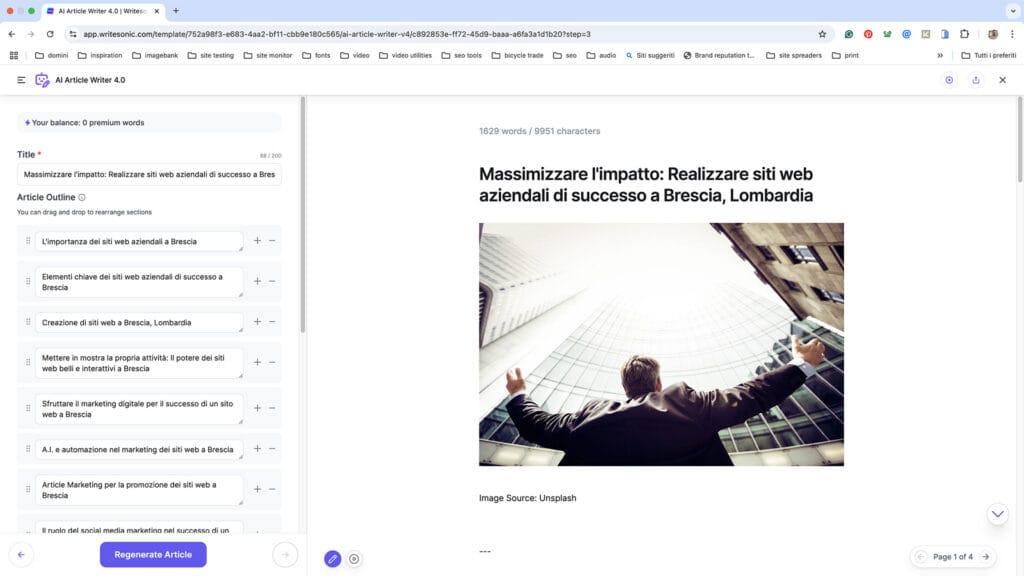The height and width of the screenshot is (576, 1024).
Task: Click the scroll-down chevron button in article pane
Action: point(997,514)
